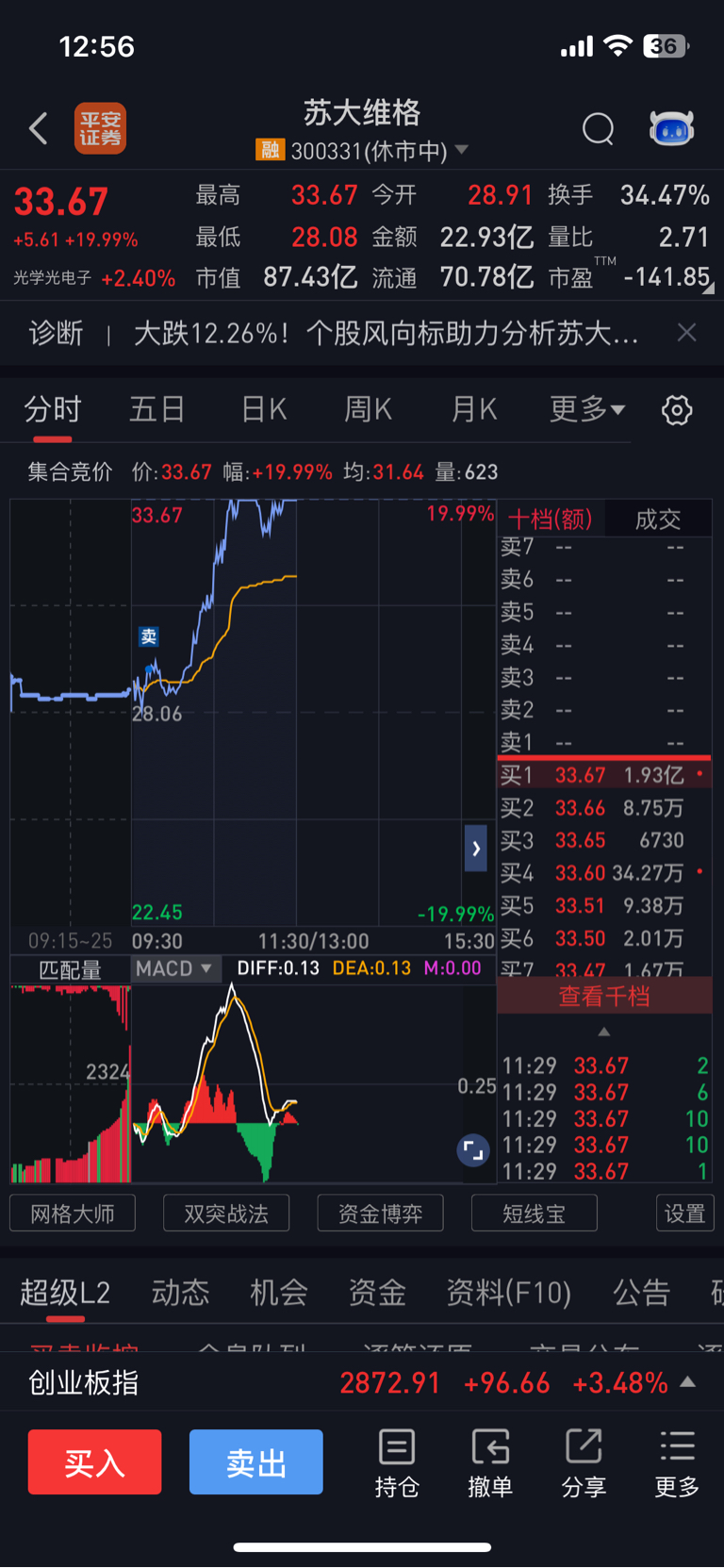The width and height of the screenshot is (724, 1568).
Task: Tap the 市值 87.43亿 value
Action: [310, 277]
